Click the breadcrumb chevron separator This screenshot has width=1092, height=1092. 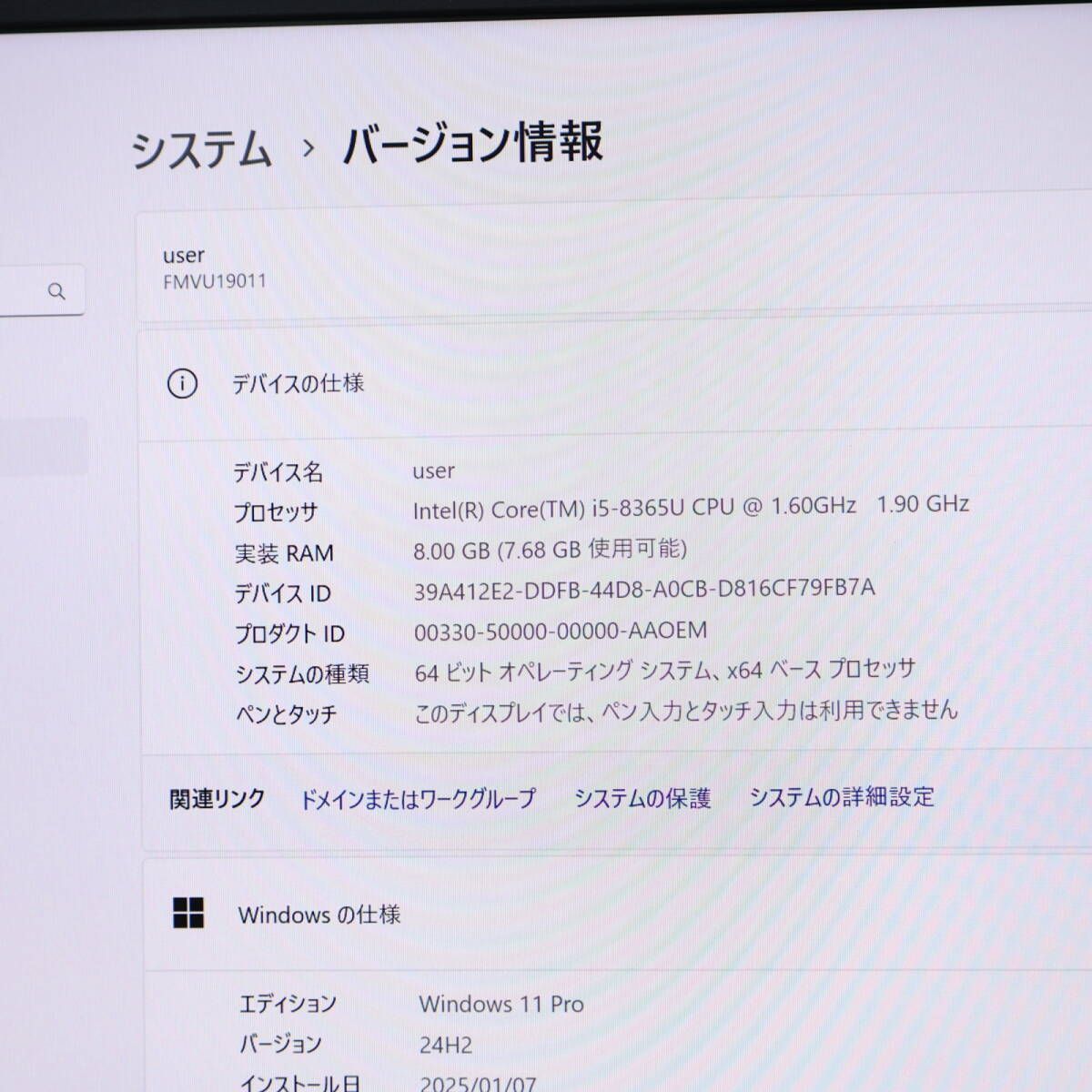pos(308,147)
